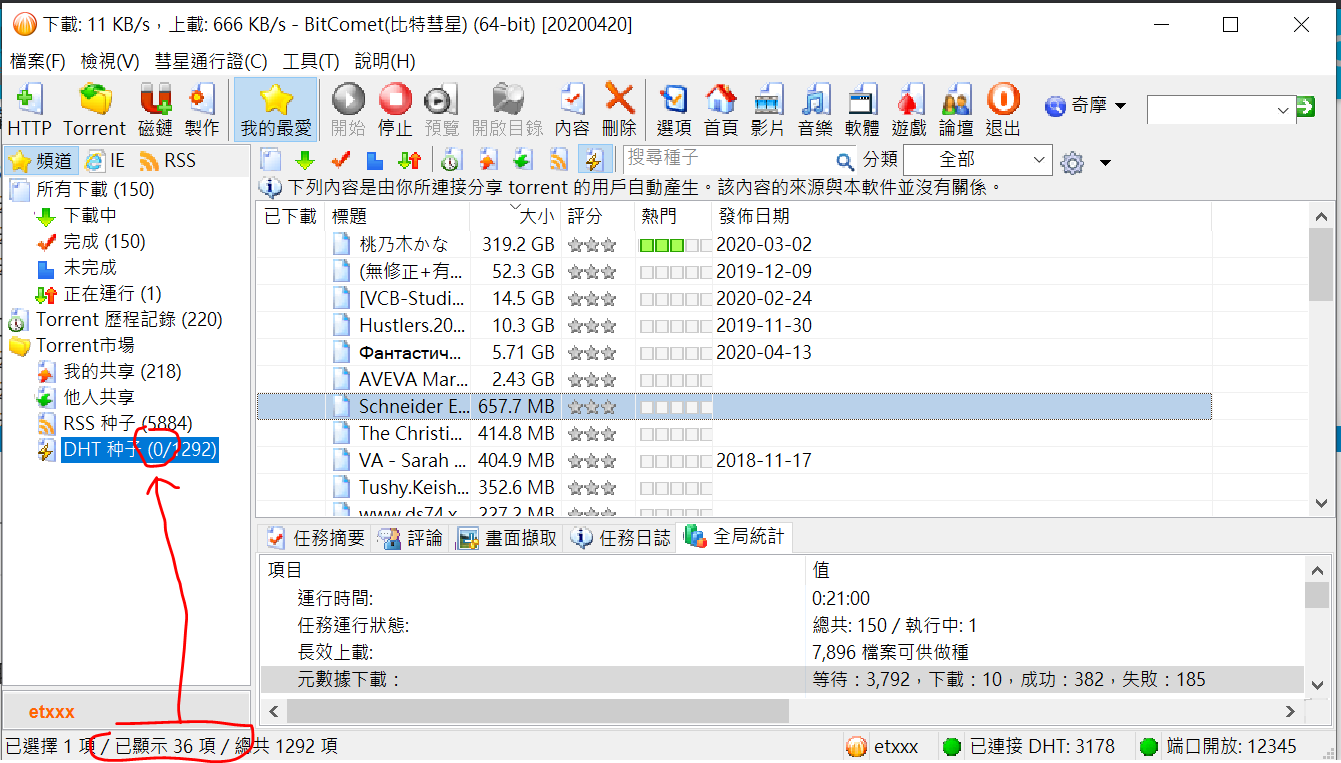This screenshot has height=763, width=1341.
Task: Switch to the 任務摘要 tab
Action: click(x=316, y=537)
